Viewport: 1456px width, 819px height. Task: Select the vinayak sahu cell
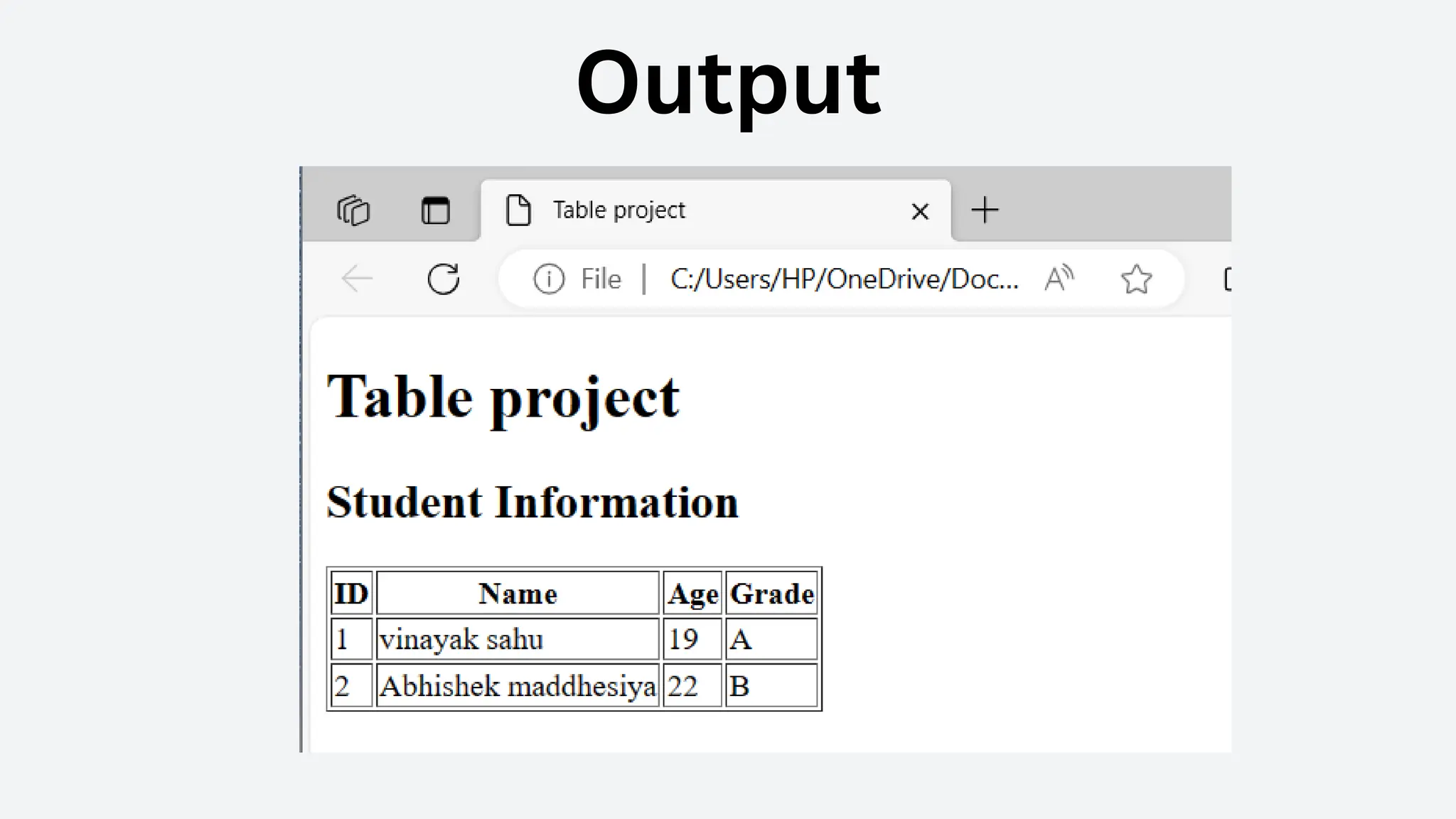[x=518, y=639]
